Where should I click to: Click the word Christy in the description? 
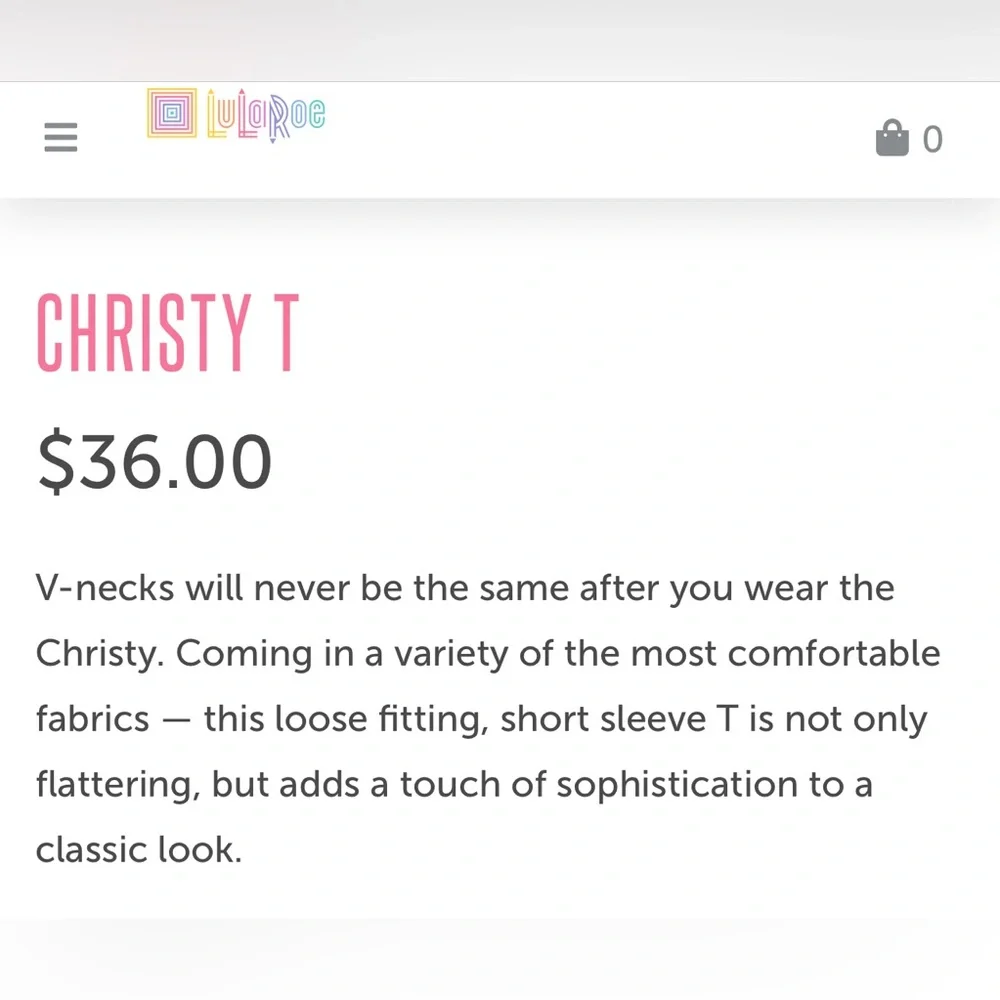(x=94, y=653)
